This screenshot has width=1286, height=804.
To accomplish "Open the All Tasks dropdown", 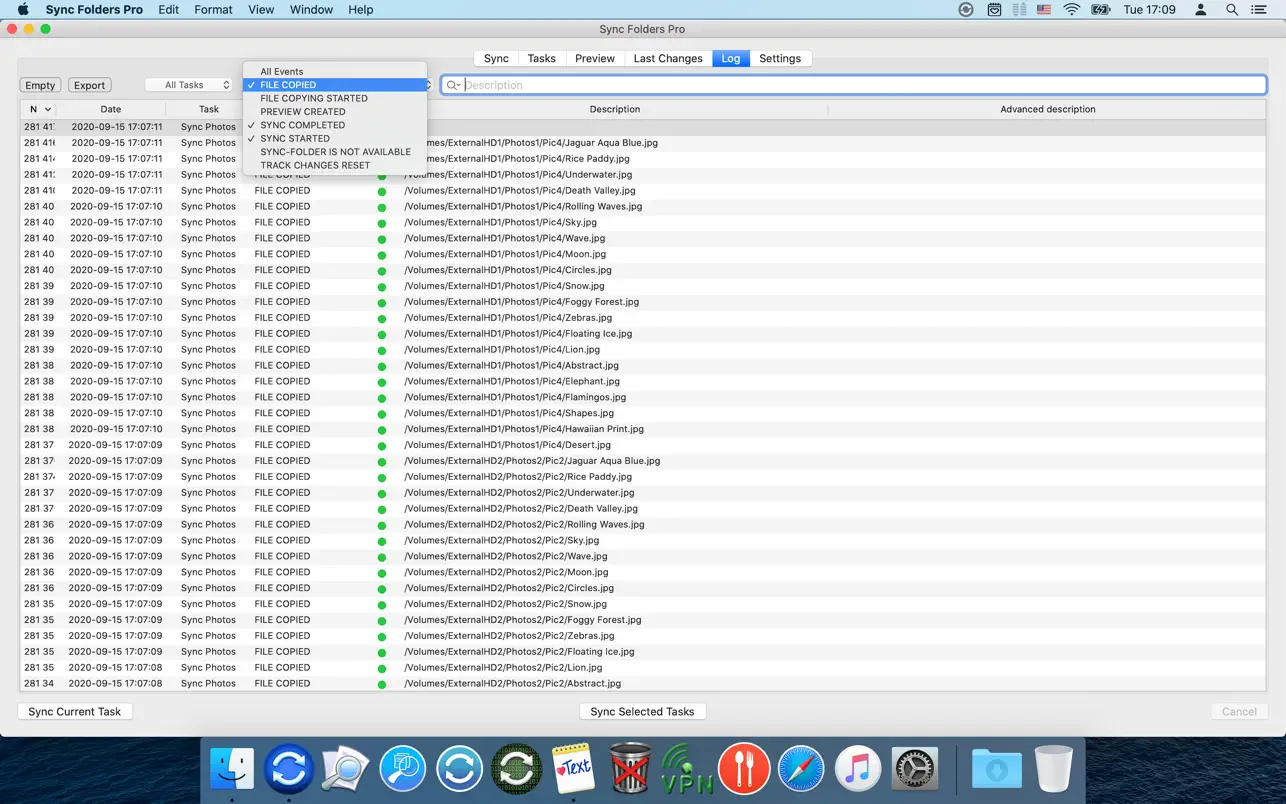I will click(x=190, y=86).
